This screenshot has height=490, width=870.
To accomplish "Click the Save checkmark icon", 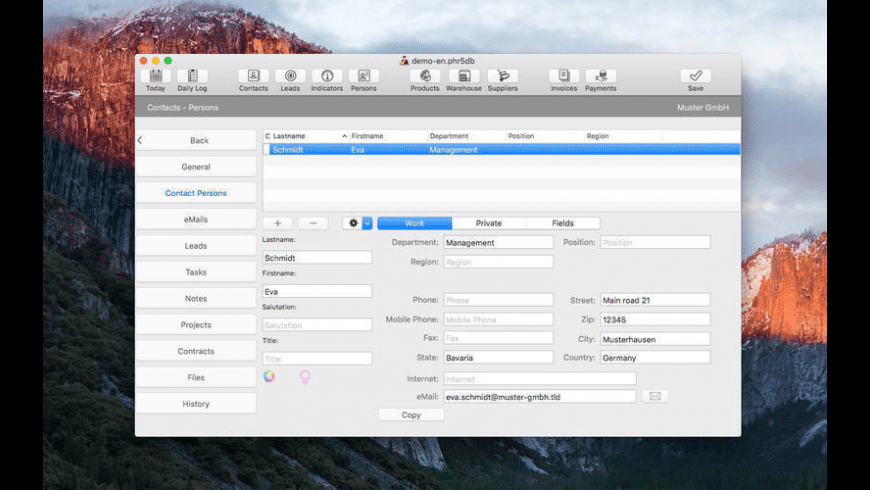I will pos(696,76).
